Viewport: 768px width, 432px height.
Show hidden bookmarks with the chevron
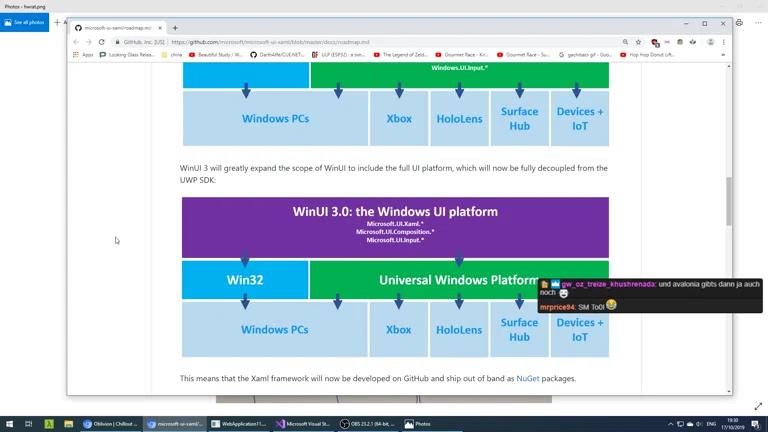(723, 55)
